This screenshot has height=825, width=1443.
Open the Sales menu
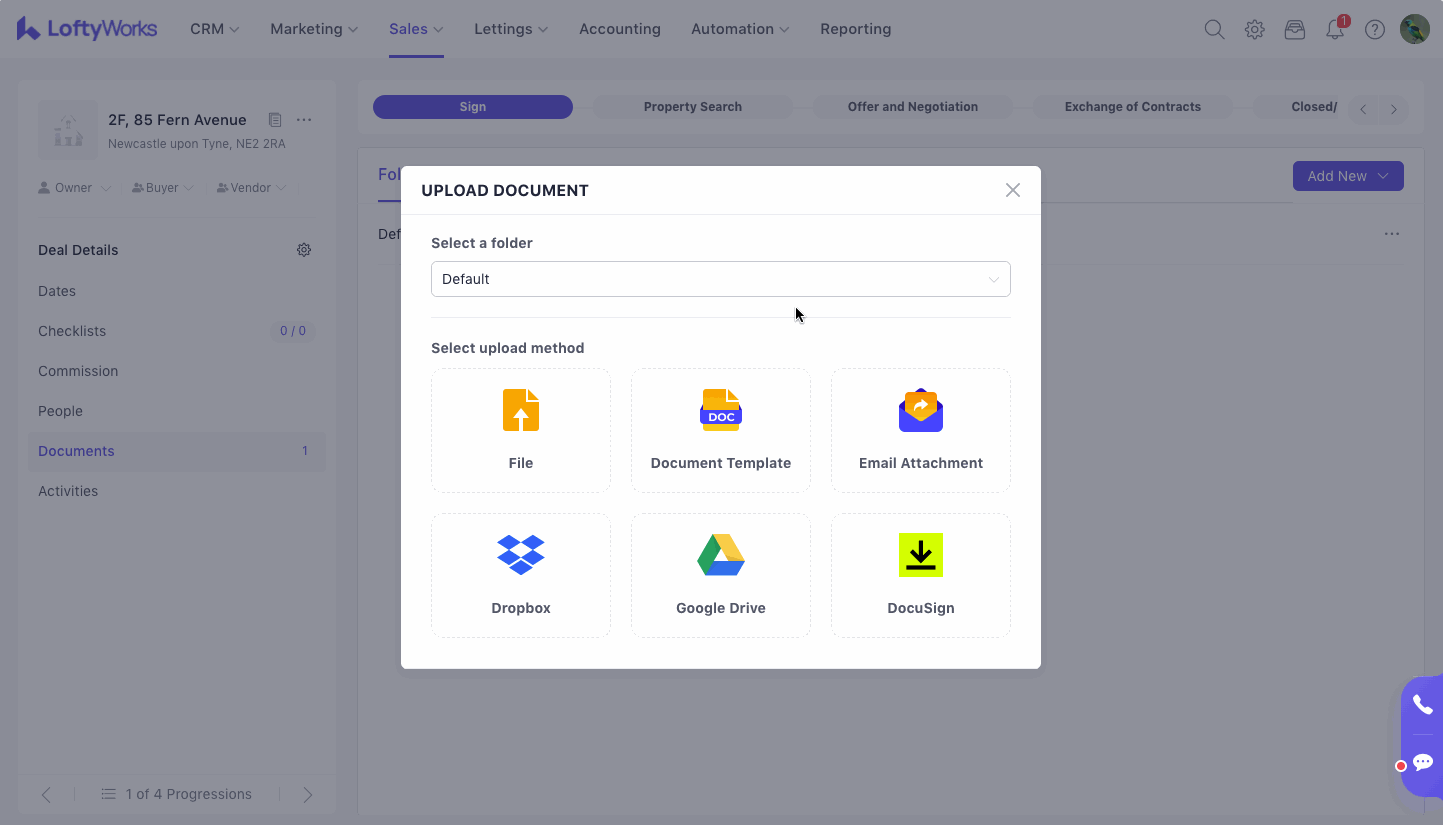coord(415,29)
